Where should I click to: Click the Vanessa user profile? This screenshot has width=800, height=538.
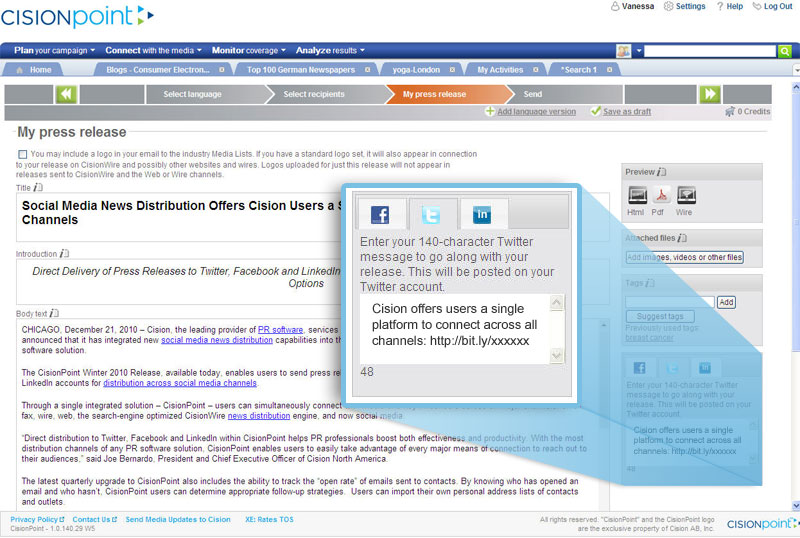[633, 6]
